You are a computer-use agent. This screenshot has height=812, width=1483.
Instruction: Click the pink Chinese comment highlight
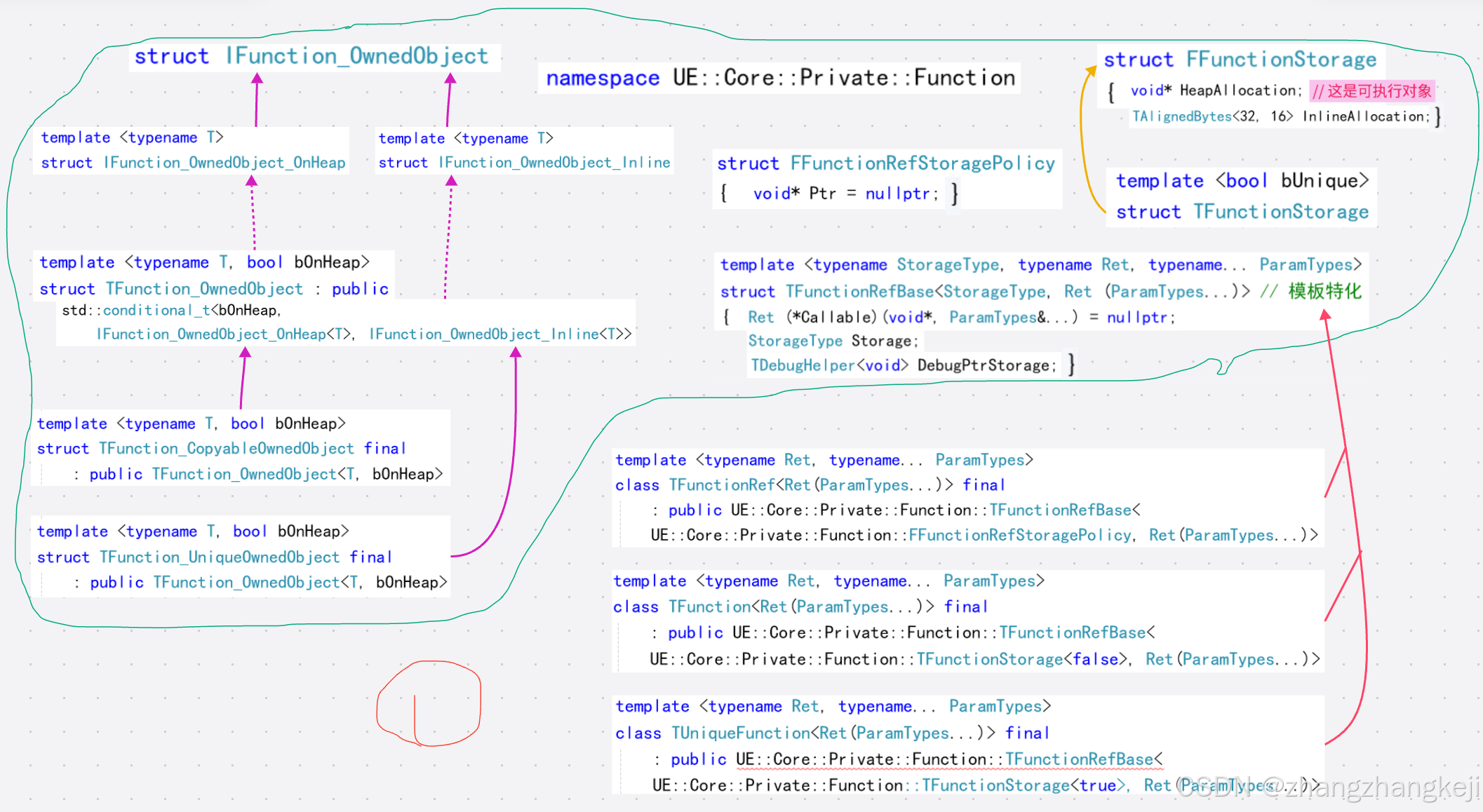tap(1371, 91)
